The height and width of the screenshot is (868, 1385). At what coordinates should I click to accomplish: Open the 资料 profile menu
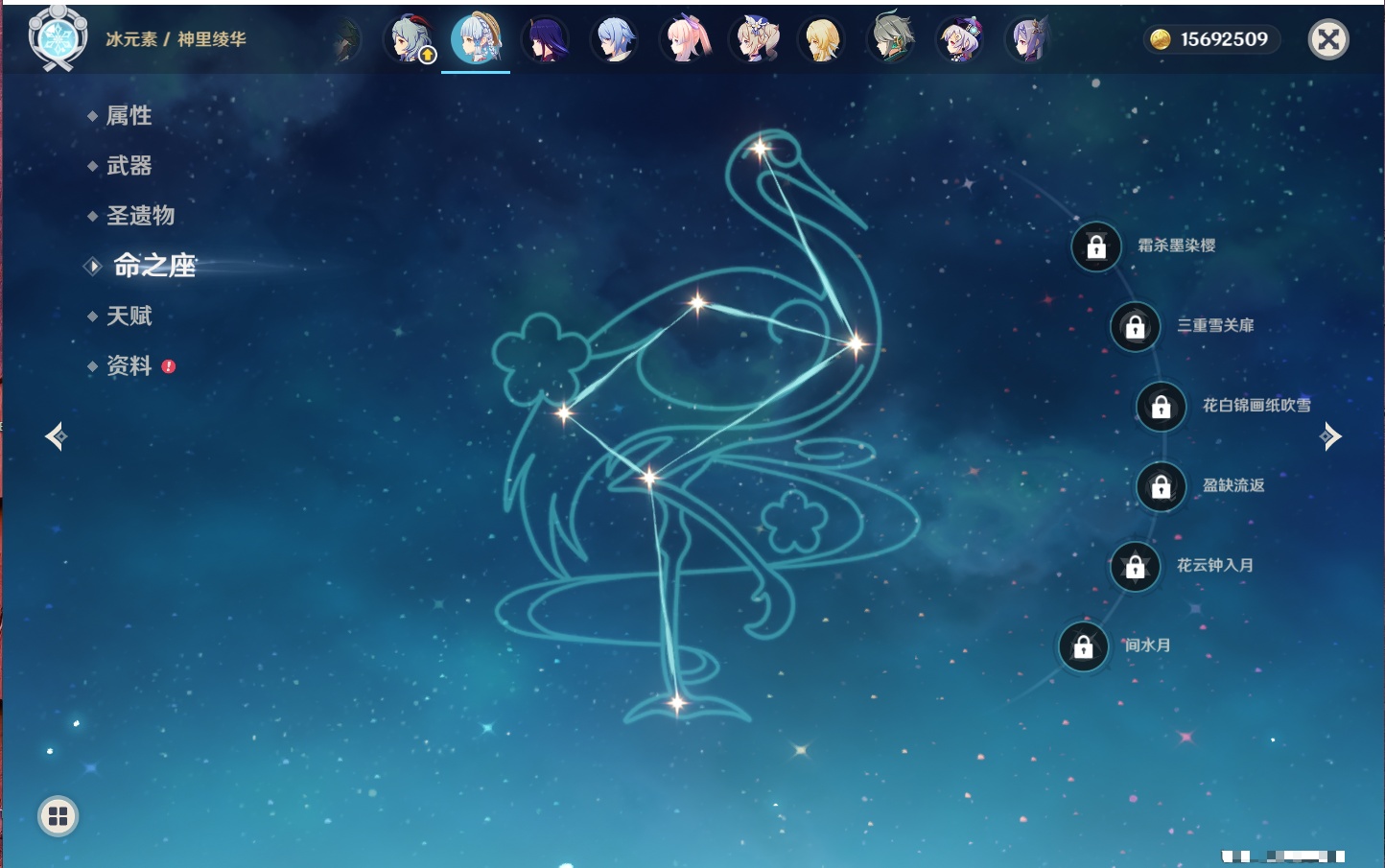(x=129, y=365)
